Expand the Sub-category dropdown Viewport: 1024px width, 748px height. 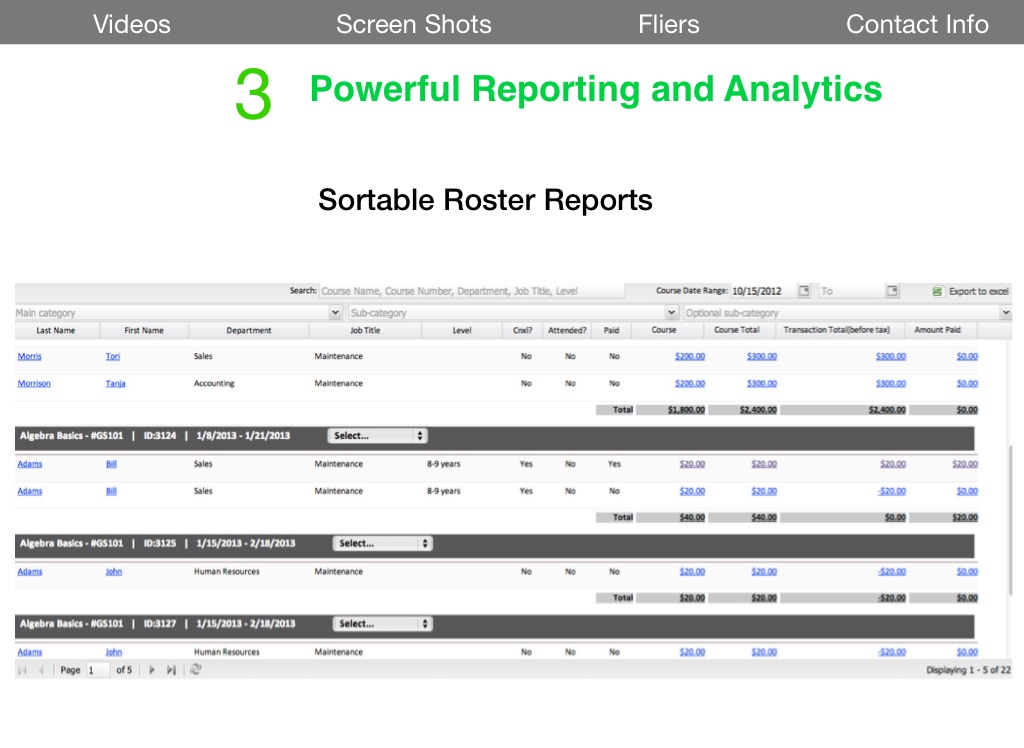click(672, 313)
